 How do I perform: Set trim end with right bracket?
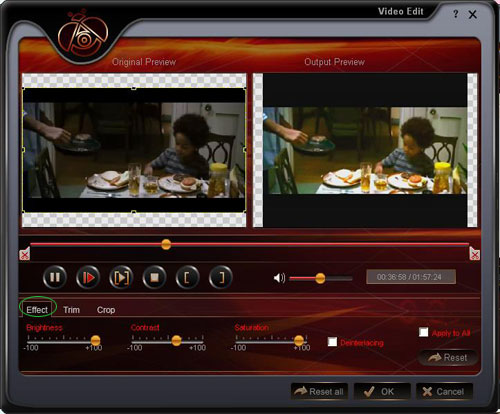(220, 277)
